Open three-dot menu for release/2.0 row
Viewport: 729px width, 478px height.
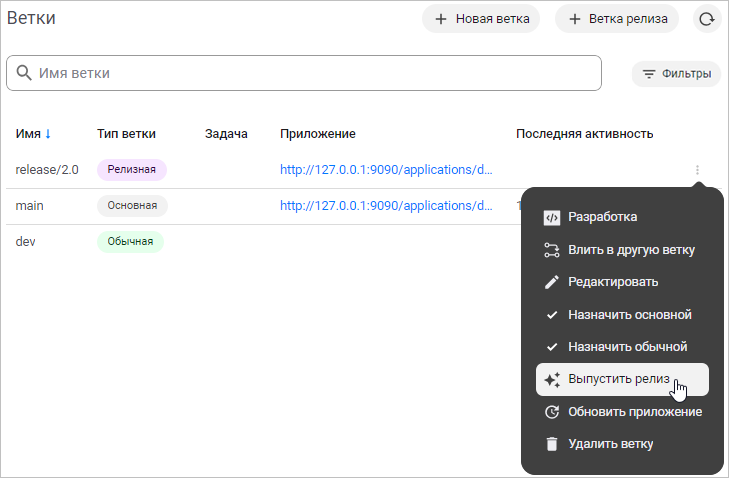tap(697, 170)
